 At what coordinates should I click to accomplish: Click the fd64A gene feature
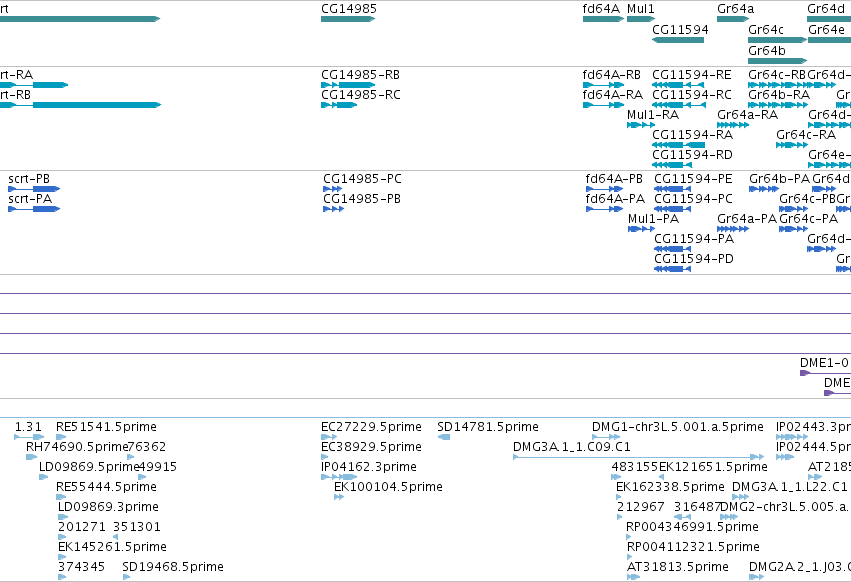coord(604,19)
